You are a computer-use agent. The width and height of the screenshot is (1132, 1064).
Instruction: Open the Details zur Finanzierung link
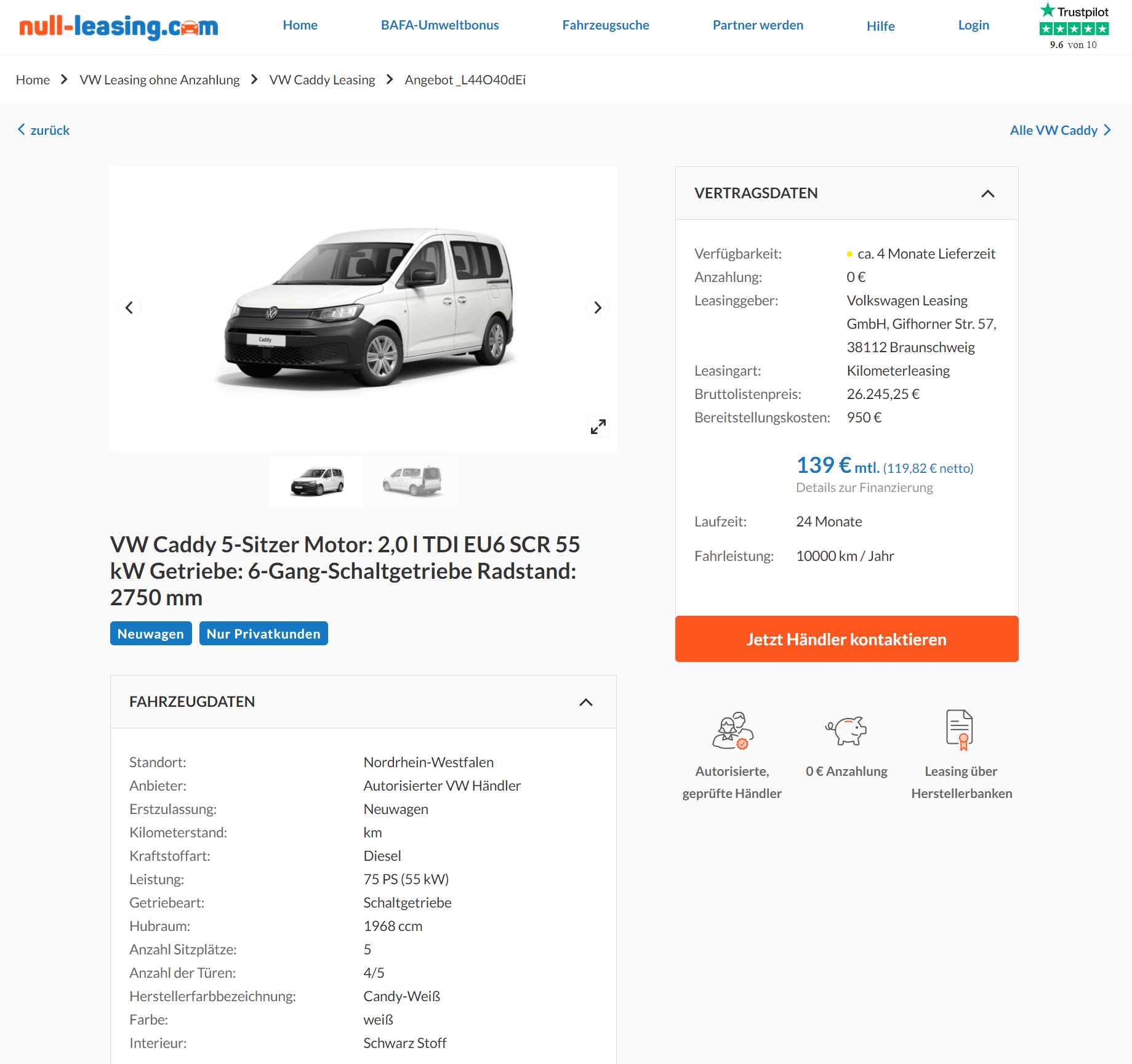point(864,488)
